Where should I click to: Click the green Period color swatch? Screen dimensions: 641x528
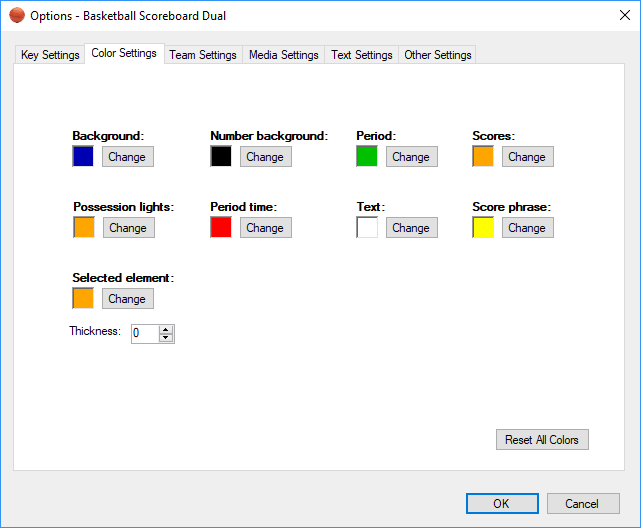[367, 157]
